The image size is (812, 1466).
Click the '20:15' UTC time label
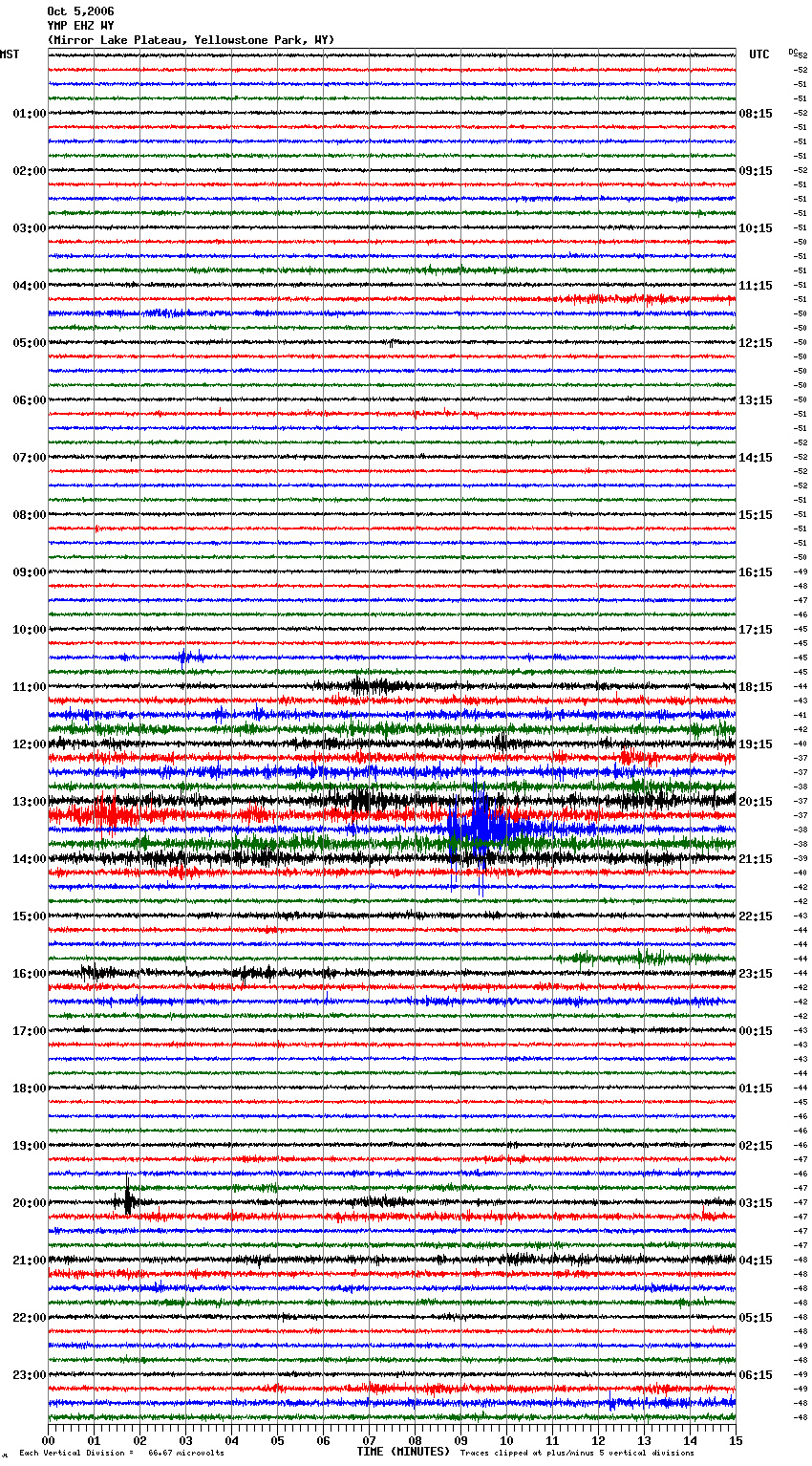[756, 802]
